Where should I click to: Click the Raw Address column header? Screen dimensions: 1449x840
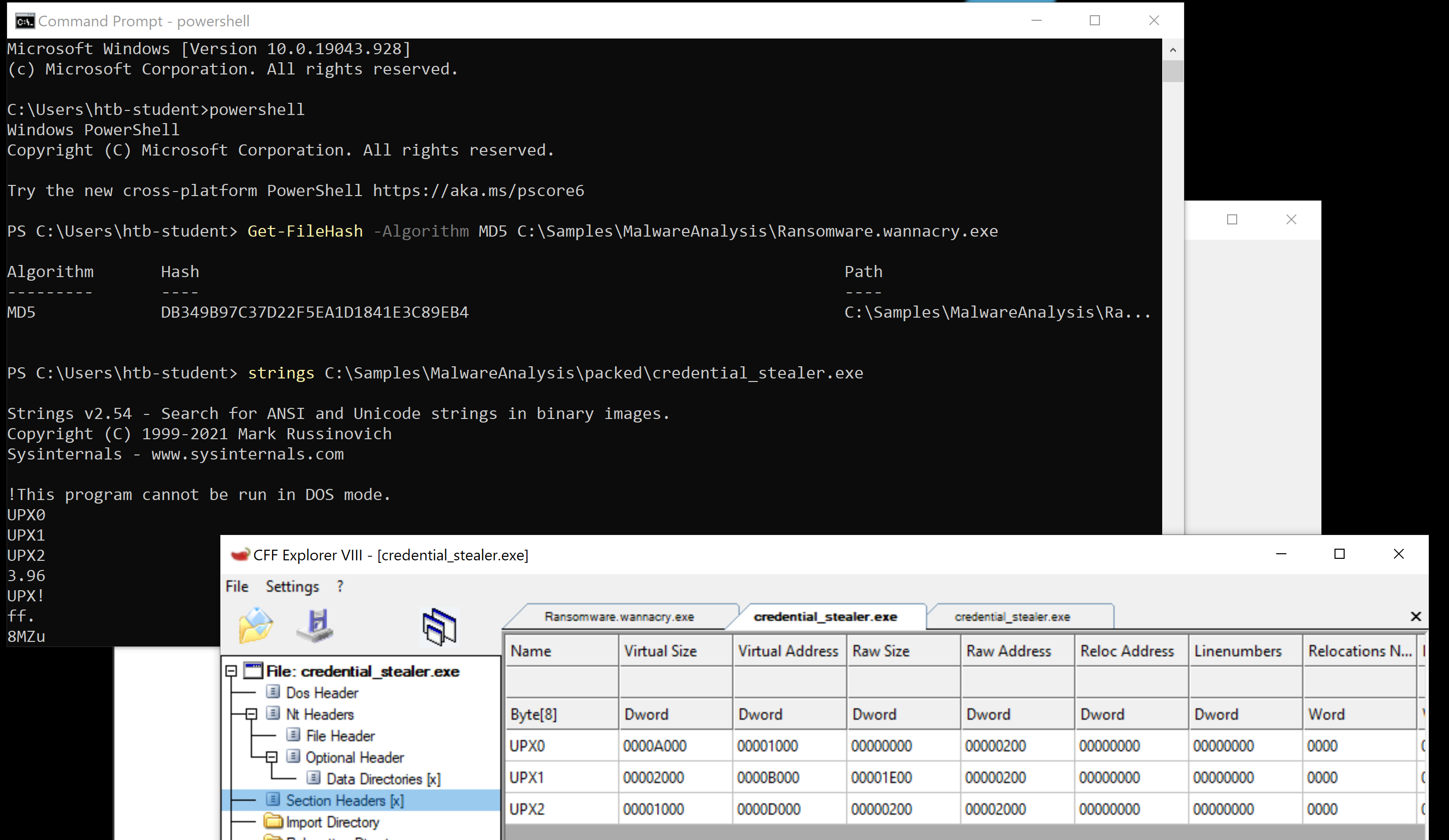1017,651
